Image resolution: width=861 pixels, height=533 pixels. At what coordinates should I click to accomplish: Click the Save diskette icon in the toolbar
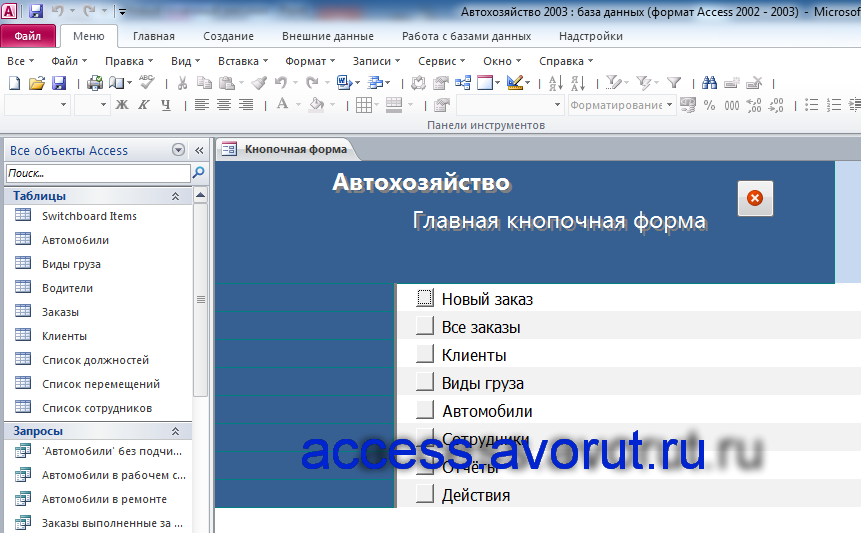pyautogui.click(x=59, y=83)
